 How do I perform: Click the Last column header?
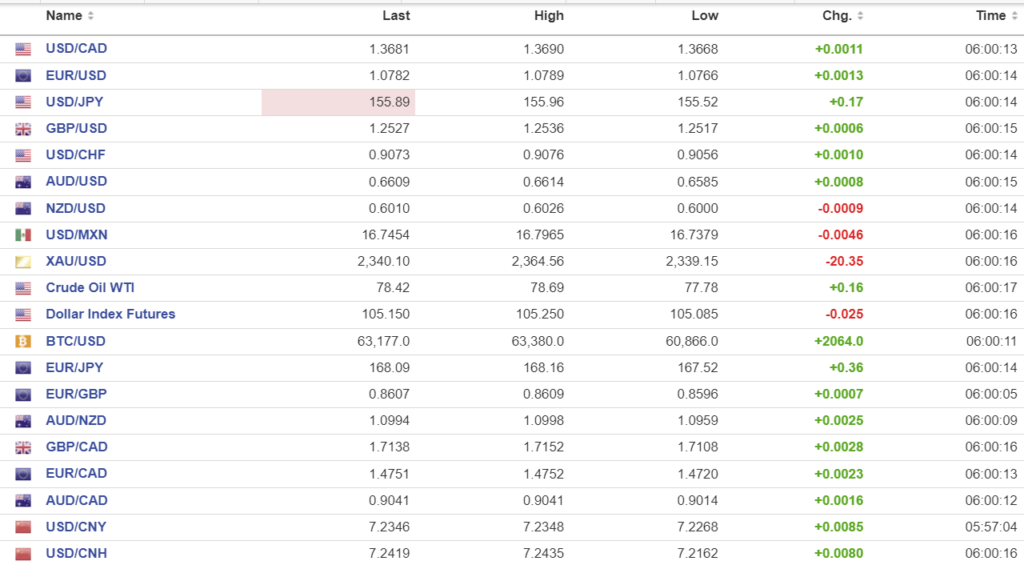(x=396, y=16)
